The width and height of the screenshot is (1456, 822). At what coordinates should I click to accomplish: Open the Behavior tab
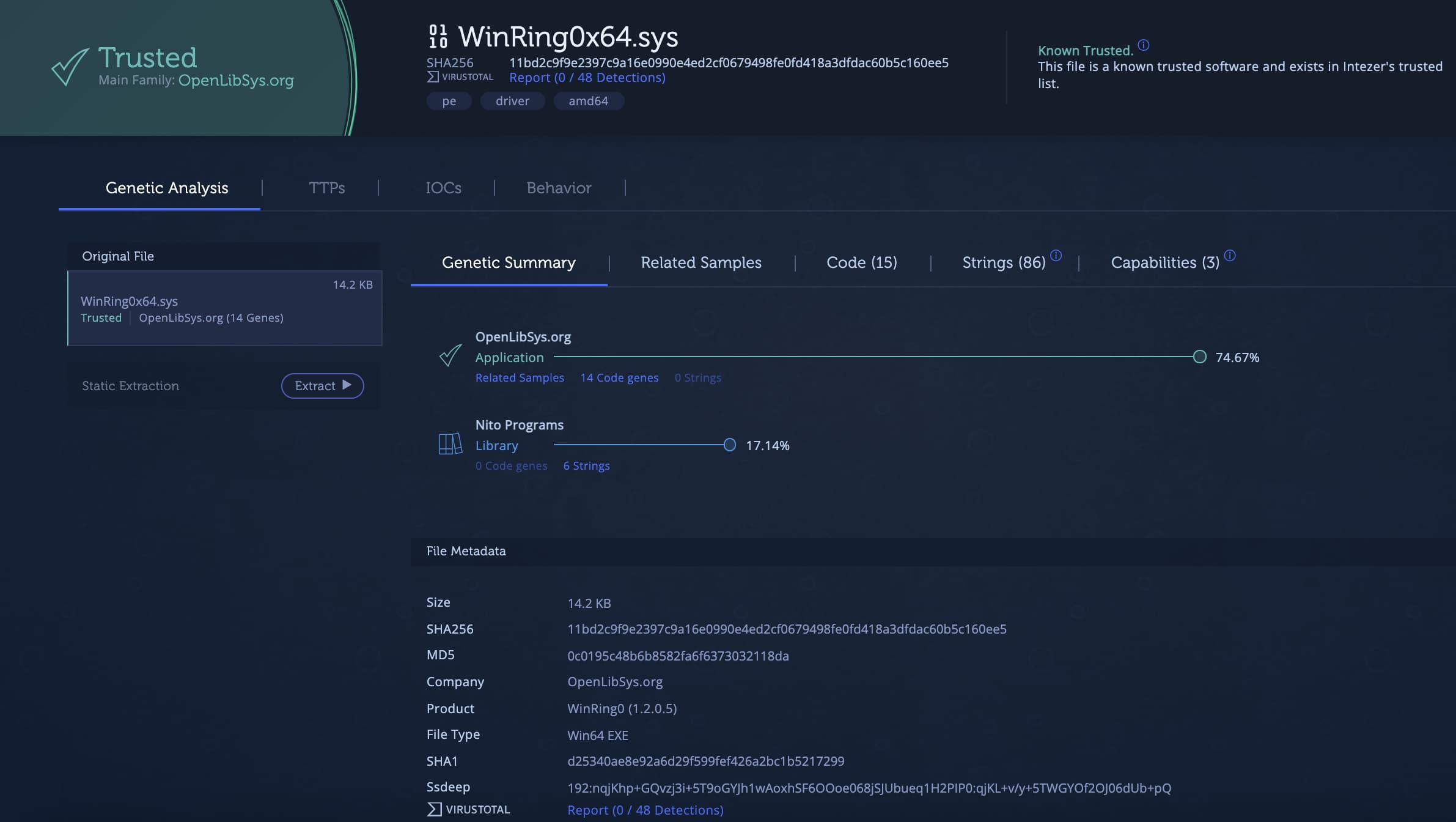(559, 188)
